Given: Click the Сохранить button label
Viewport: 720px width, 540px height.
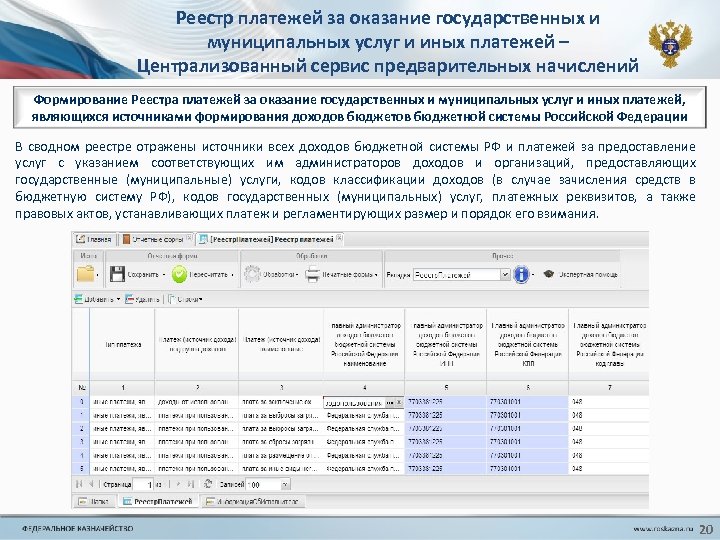Looking at the screenshot, I should (143, 275).
